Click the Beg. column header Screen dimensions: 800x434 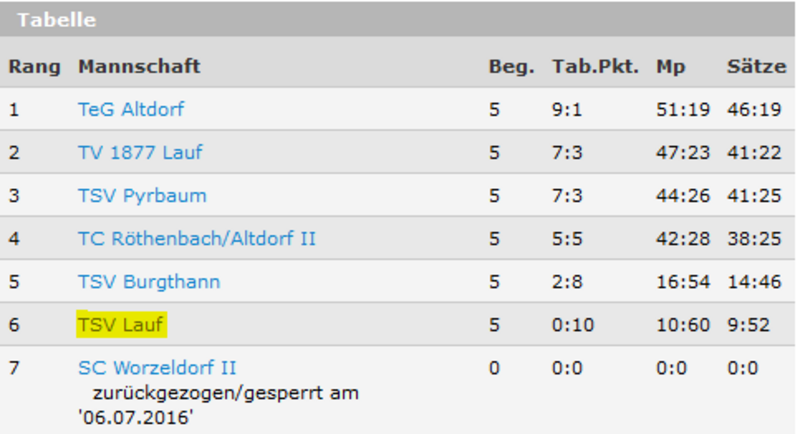tap(508, 67)
